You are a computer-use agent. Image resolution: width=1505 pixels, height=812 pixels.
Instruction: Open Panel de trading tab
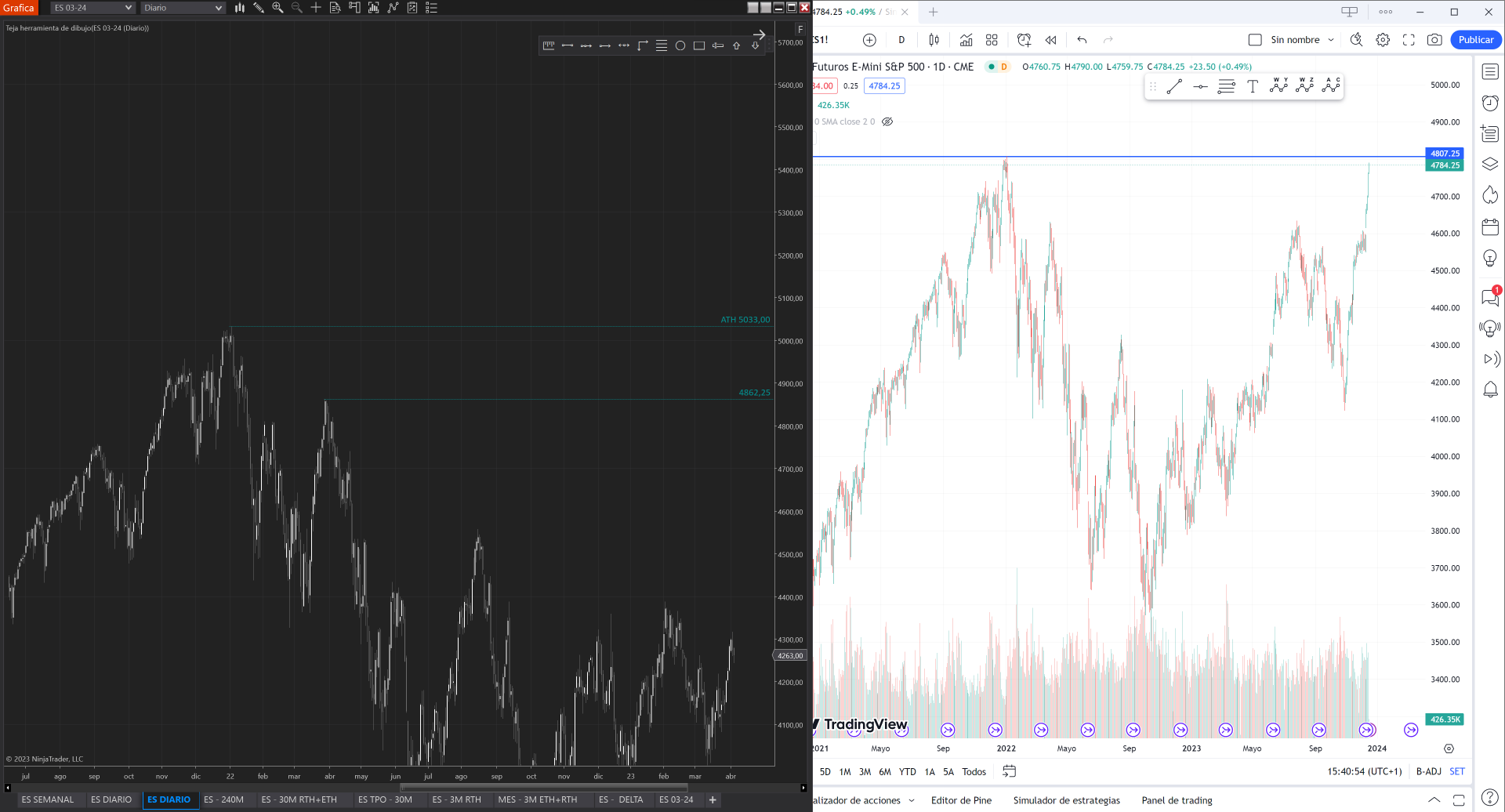tap(1177, 800)
